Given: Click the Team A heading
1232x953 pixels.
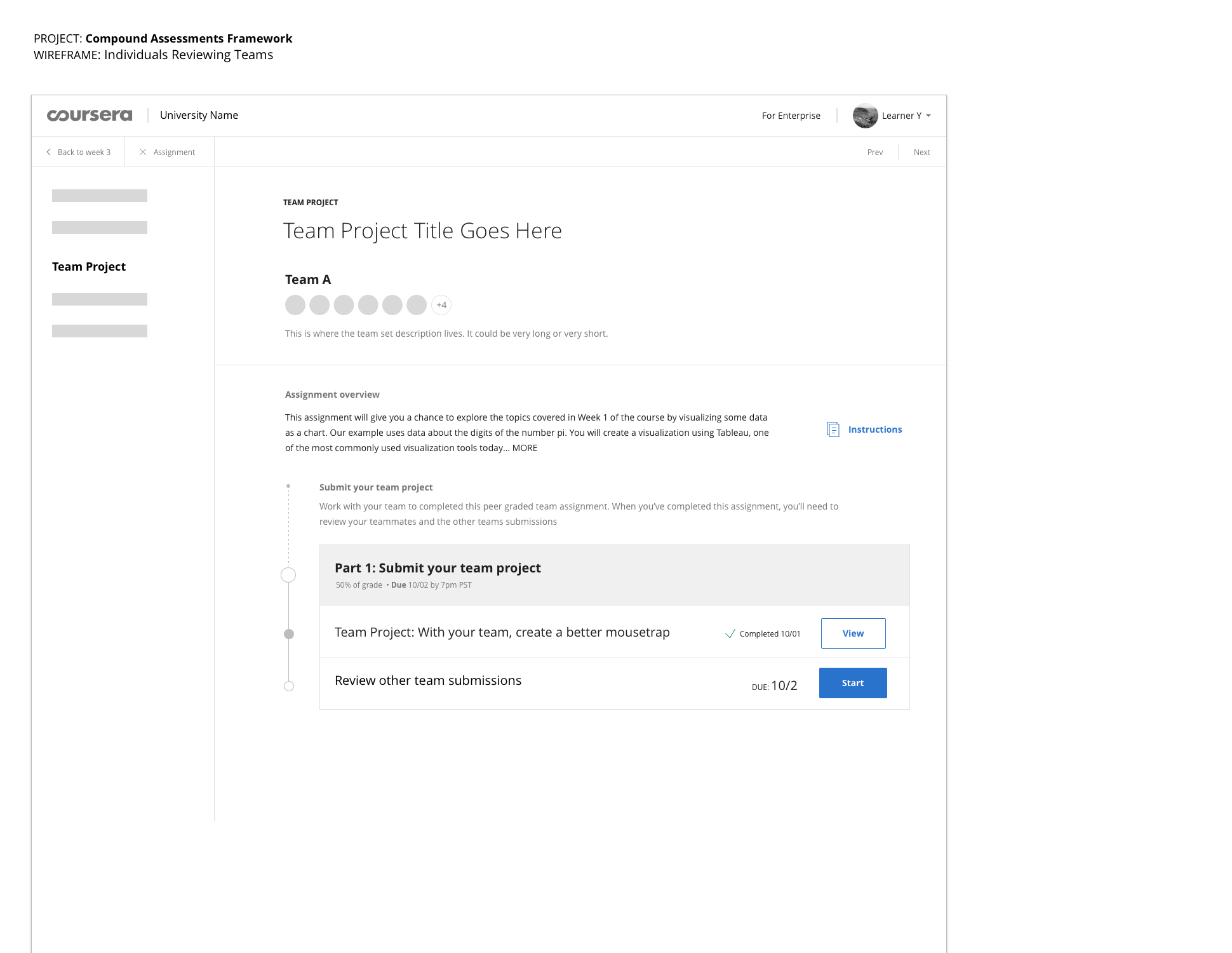Looking at the screenshot, I should point(308,280).
